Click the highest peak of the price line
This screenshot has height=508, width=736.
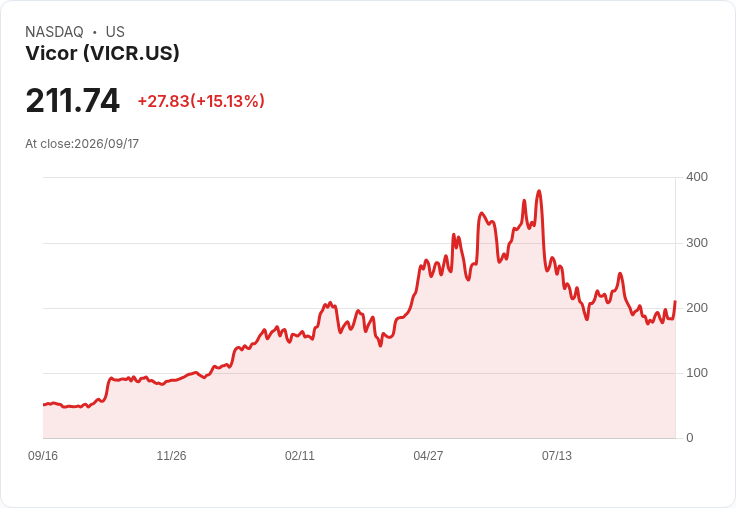(x=539, y=191)
